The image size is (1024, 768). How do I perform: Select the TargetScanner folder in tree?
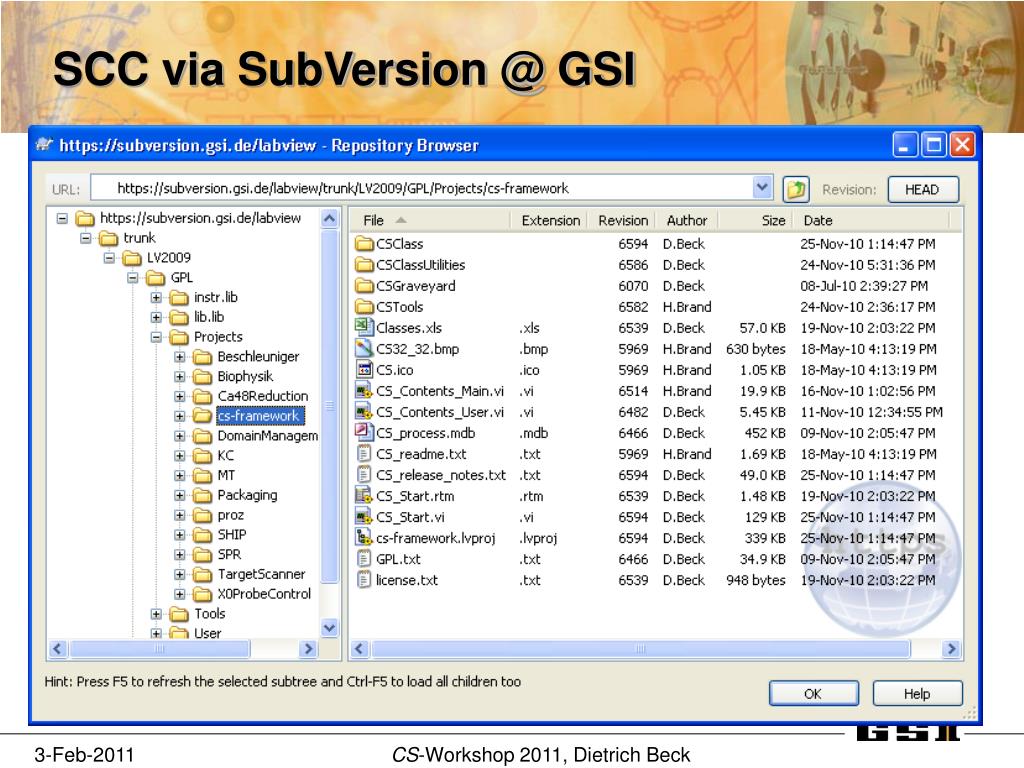(x=261, y=574)
